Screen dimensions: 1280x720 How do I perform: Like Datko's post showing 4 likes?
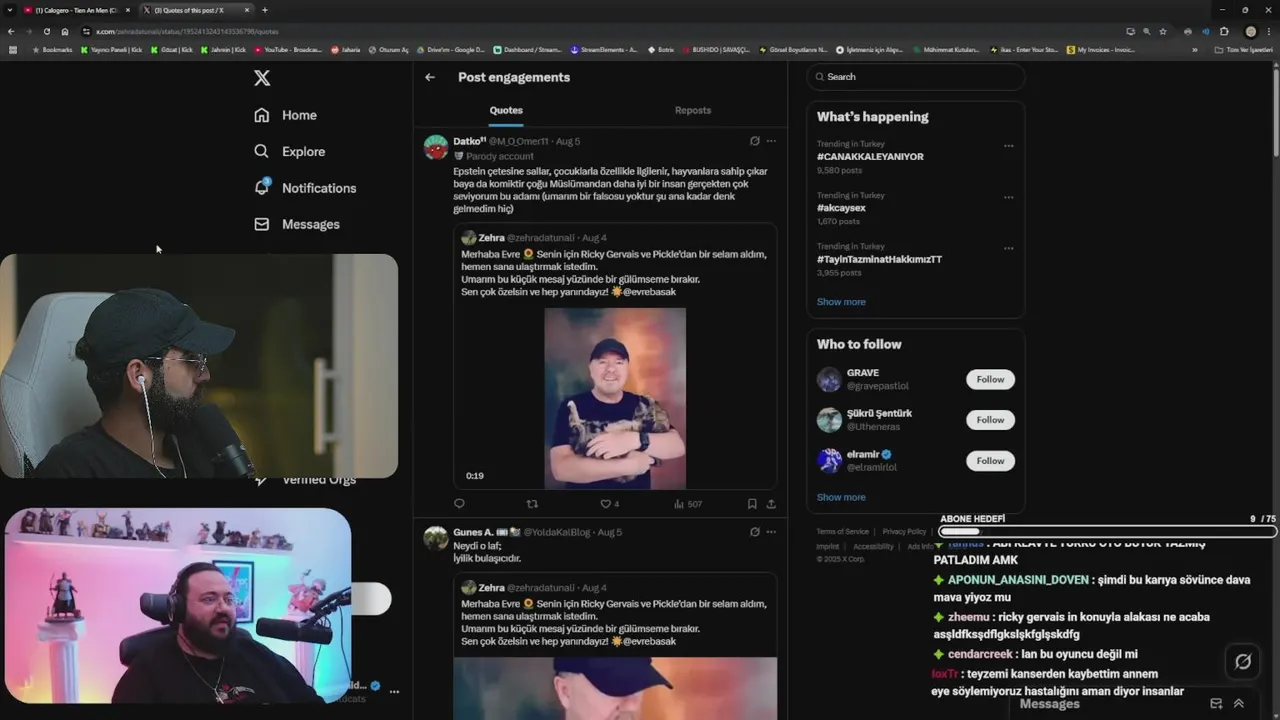pyautogui.click(x=609, y=504)
